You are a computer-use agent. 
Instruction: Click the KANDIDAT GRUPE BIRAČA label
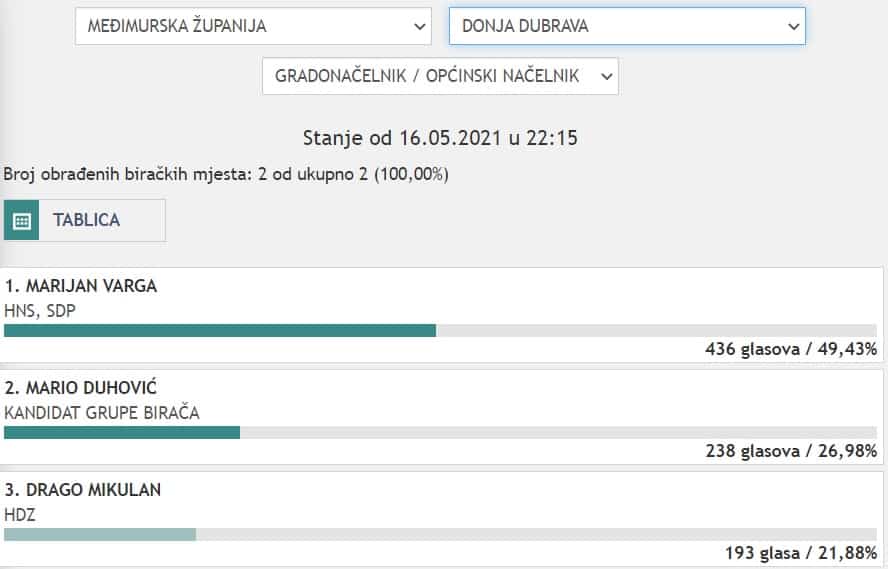[102, 412]
